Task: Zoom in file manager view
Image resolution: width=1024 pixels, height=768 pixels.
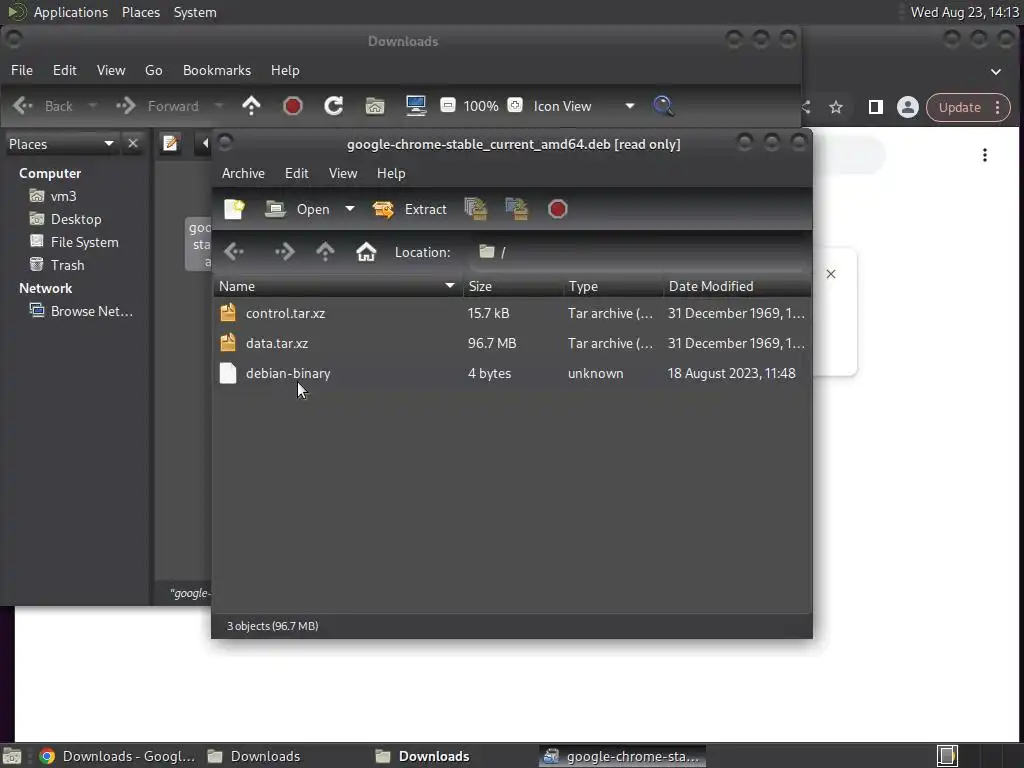Action: tap(515, 105)
